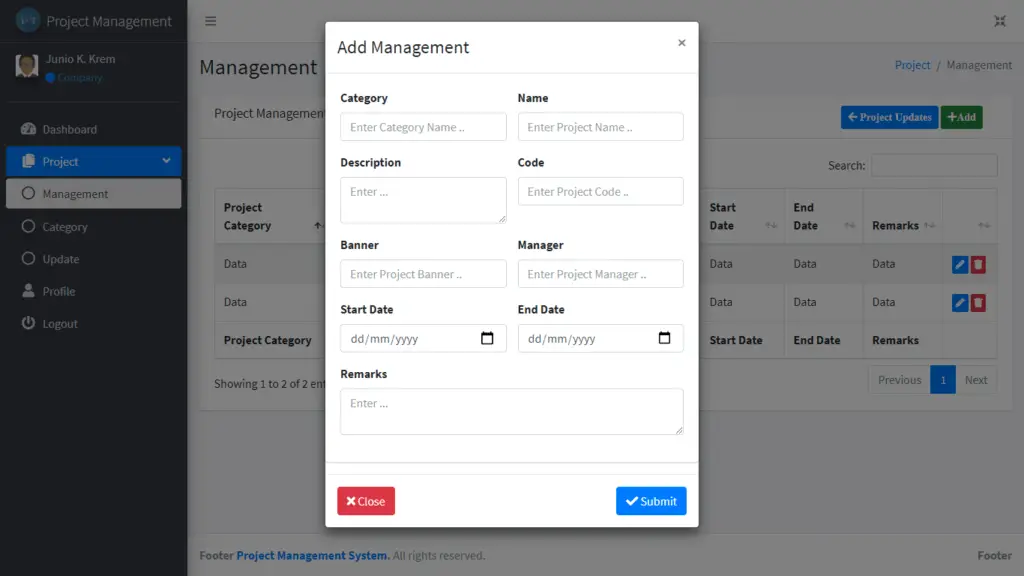The width and height of the screenshot is (1024, 576).
Task: Open the sidebar hamburger menu
Action: (210, 20)
